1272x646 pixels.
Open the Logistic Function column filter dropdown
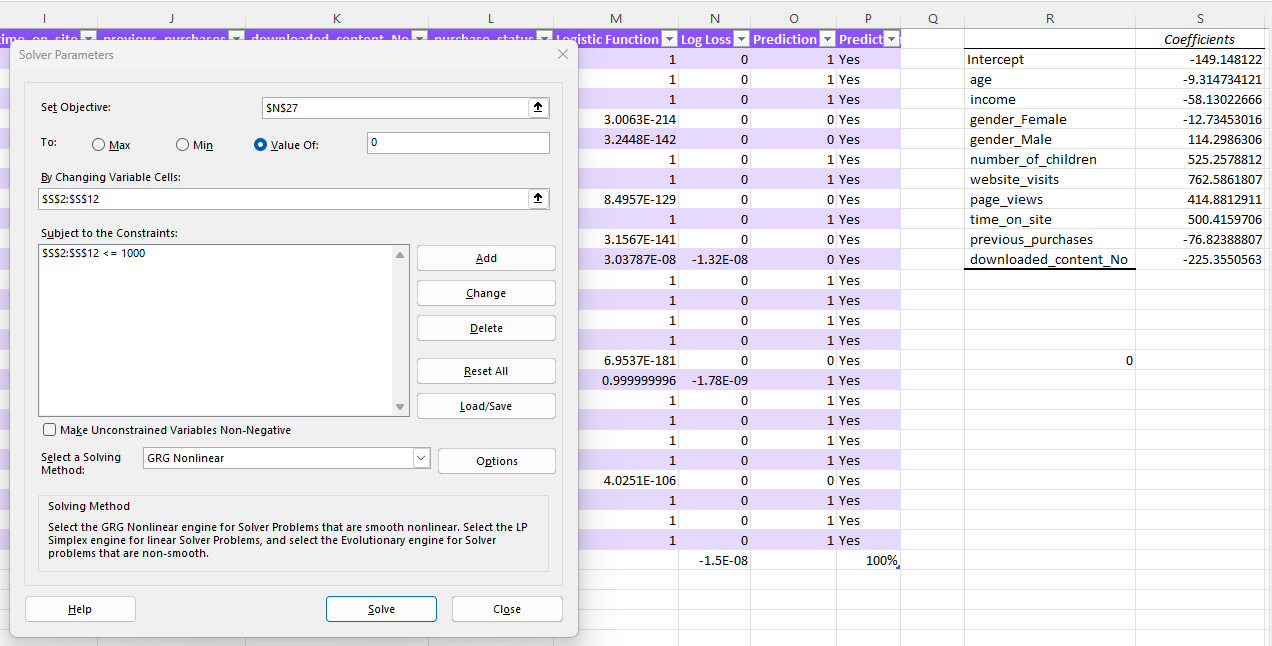669,39
